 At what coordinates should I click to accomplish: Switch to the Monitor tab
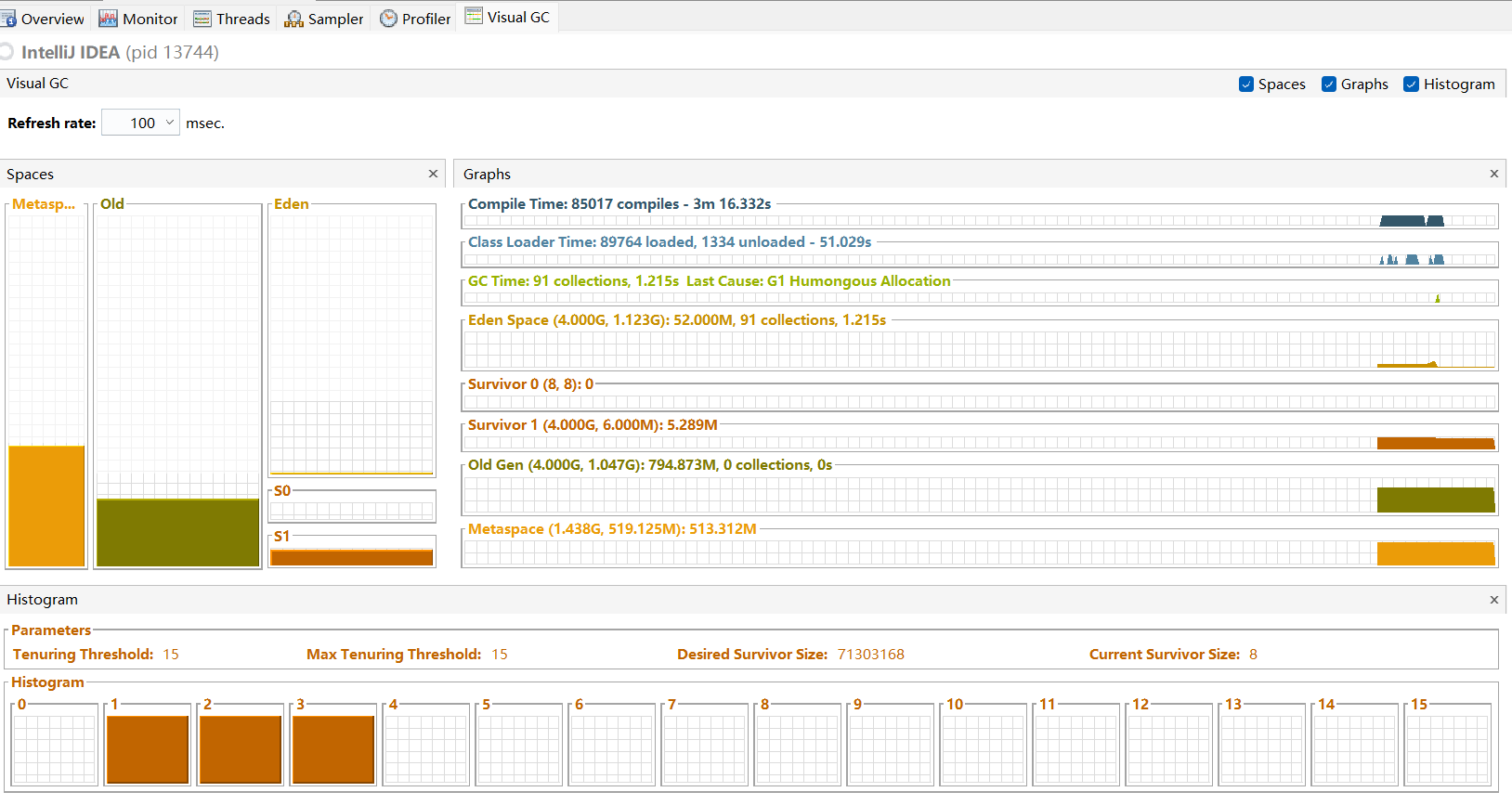(137, 19)
